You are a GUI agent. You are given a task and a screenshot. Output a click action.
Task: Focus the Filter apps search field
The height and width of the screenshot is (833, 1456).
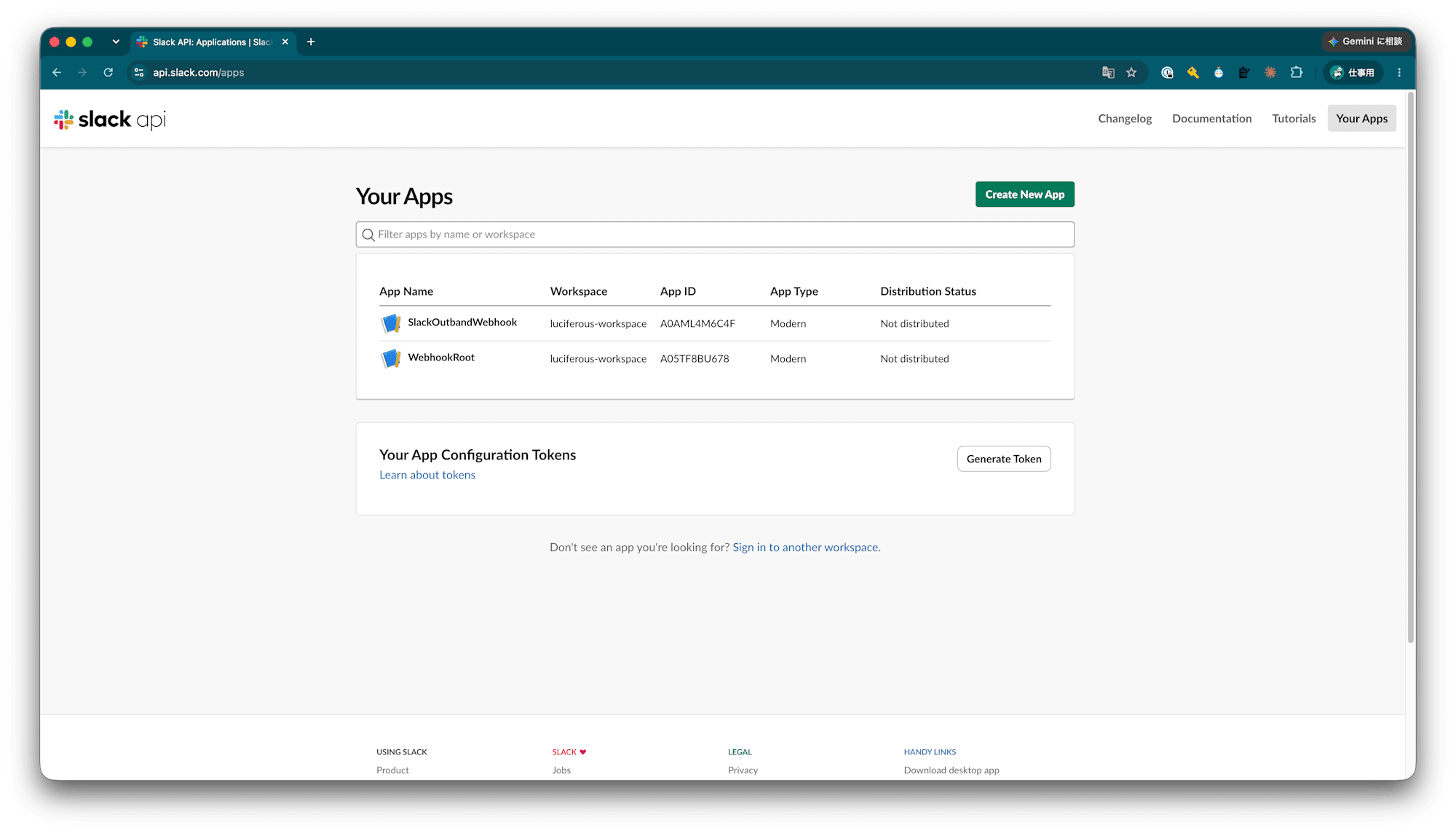tap(715, 234)
